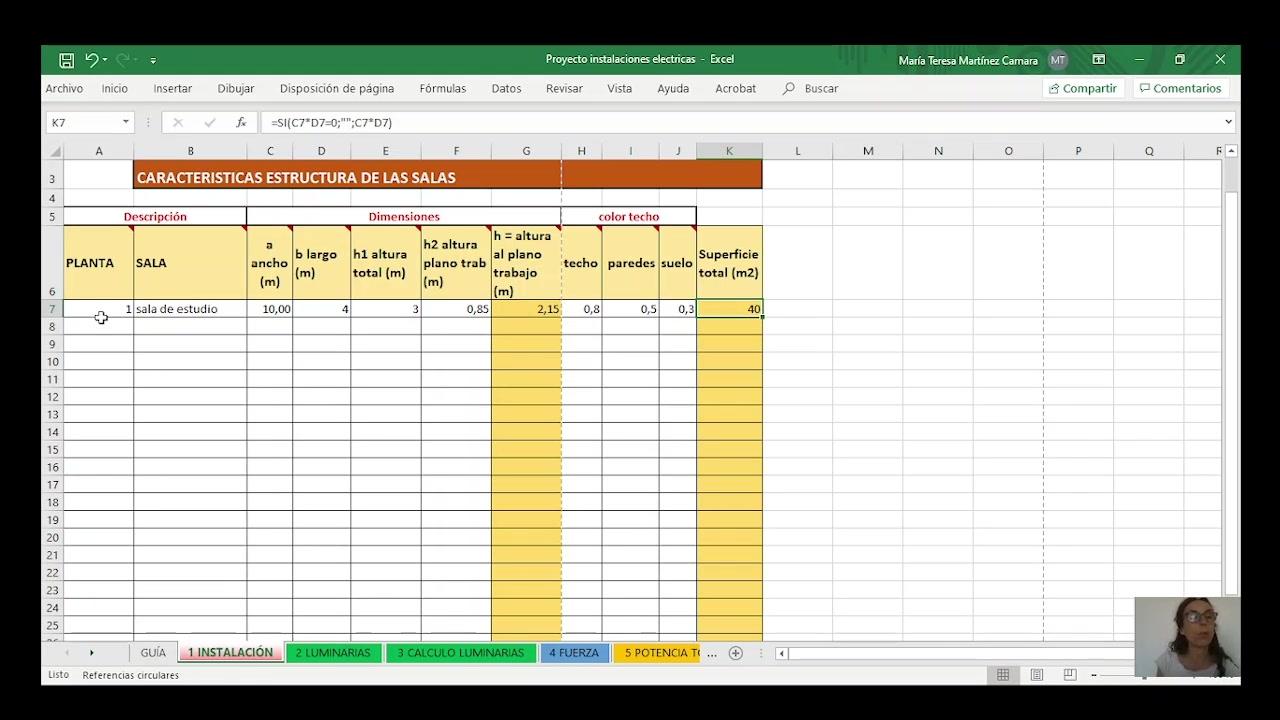The width and height of the screenshot is (1280, 720).
Task: Open the Ayuda tab
Action: tap(673, 88)
